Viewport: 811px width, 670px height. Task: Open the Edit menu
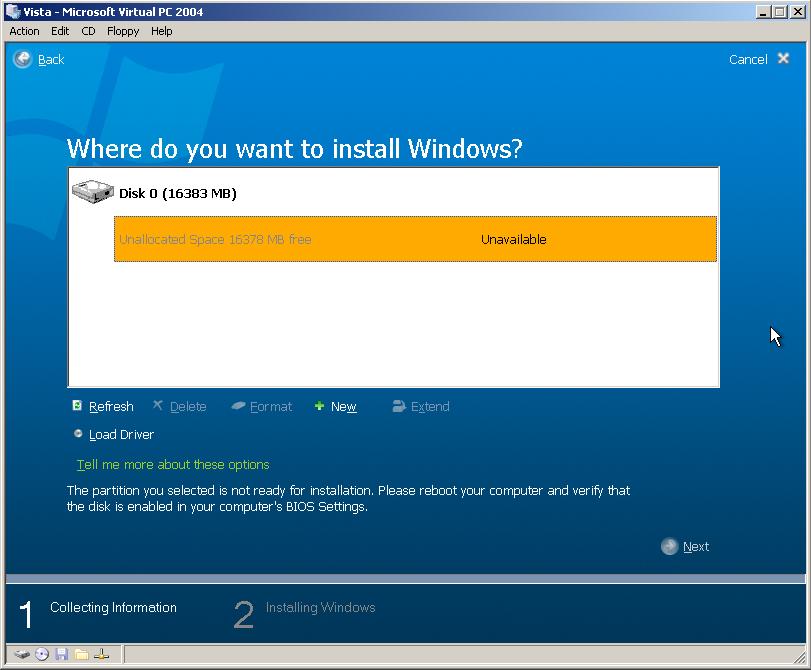(60, 31)
